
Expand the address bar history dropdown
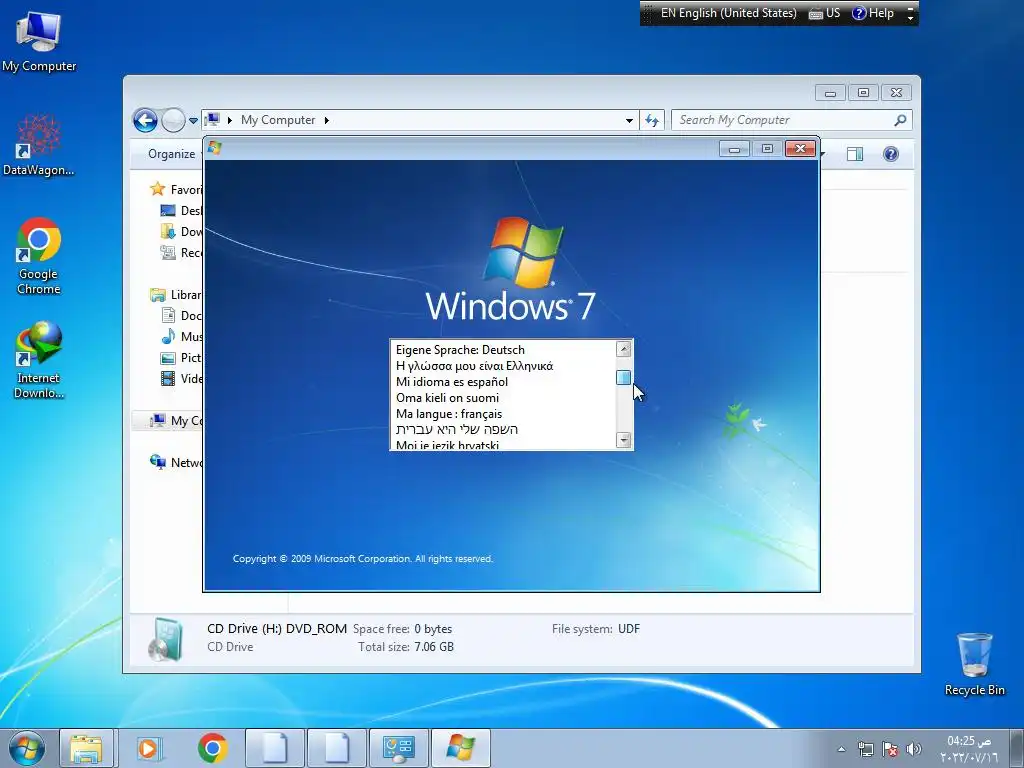[629, 121]
